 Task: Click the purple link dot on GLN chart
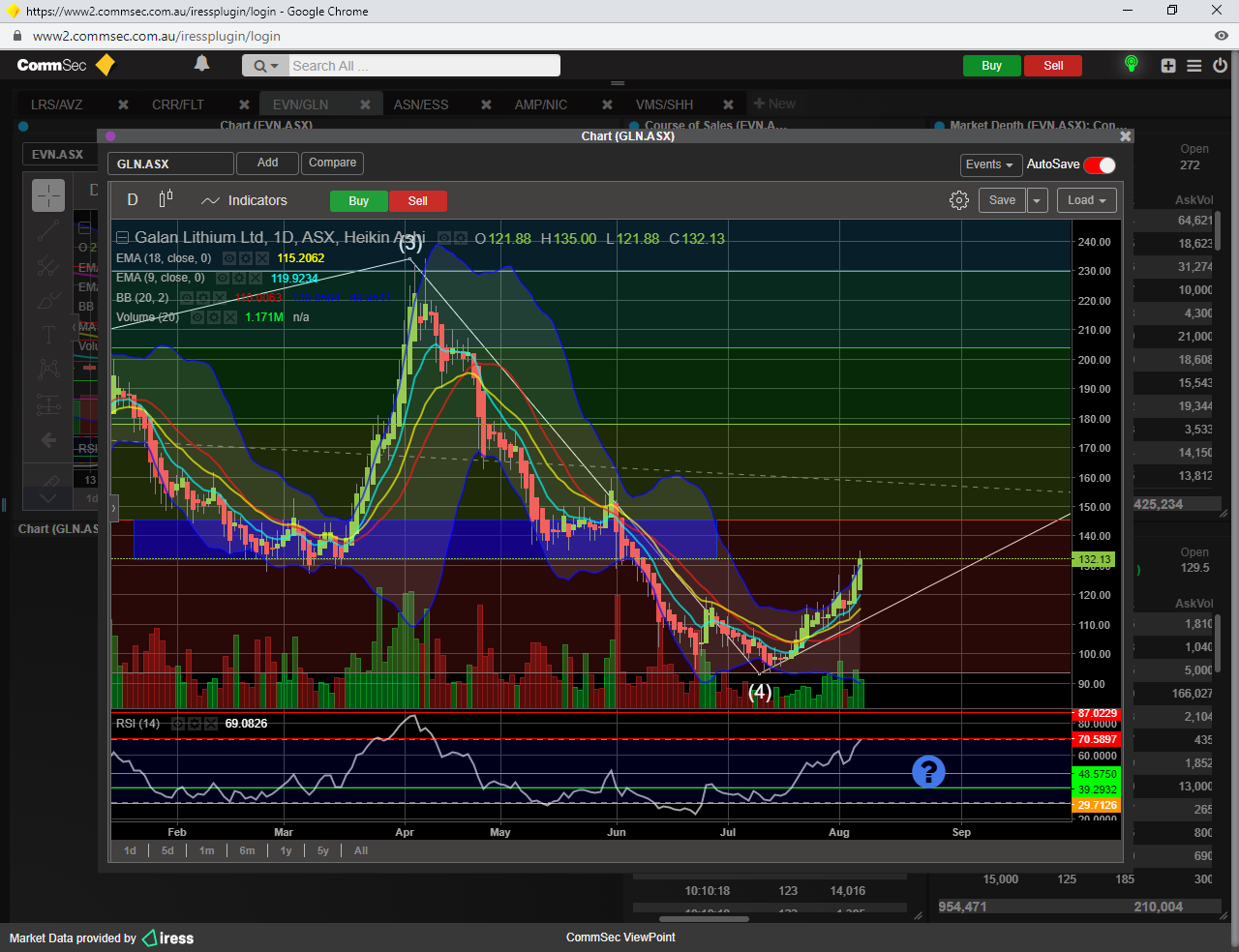[110, 136]
